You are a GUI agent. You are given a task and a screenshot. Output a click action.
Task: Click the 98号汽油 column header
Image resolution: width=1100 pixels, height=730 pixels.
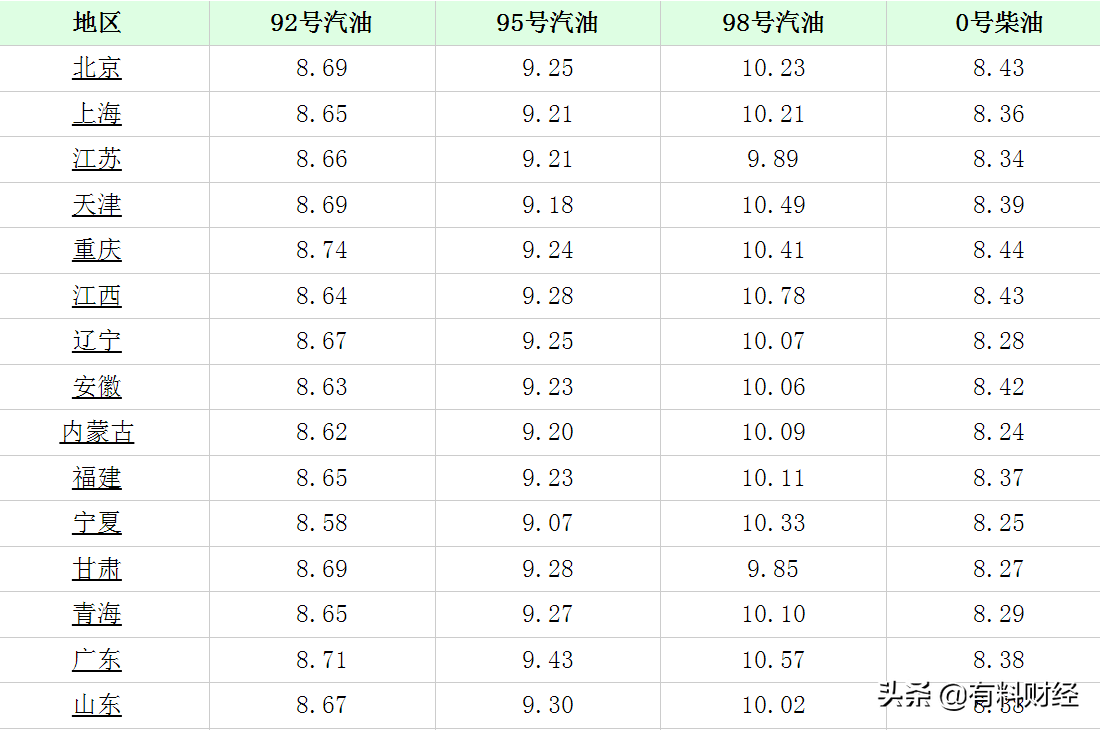pos(773,23)
